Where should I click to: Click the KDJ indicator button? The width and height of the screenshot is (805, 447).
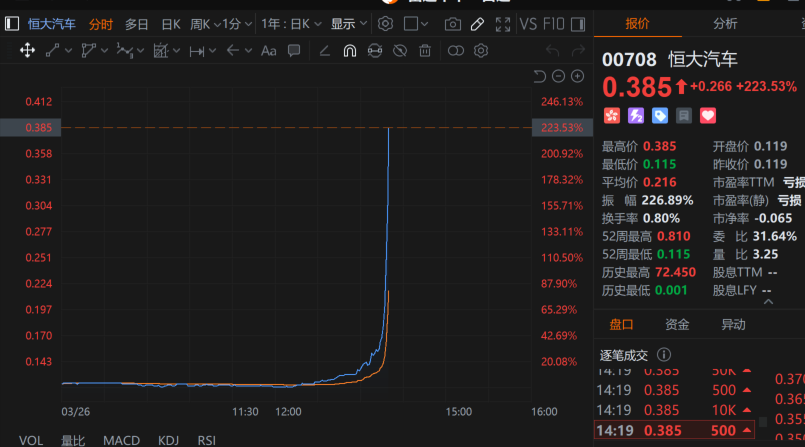pos(167,440)
